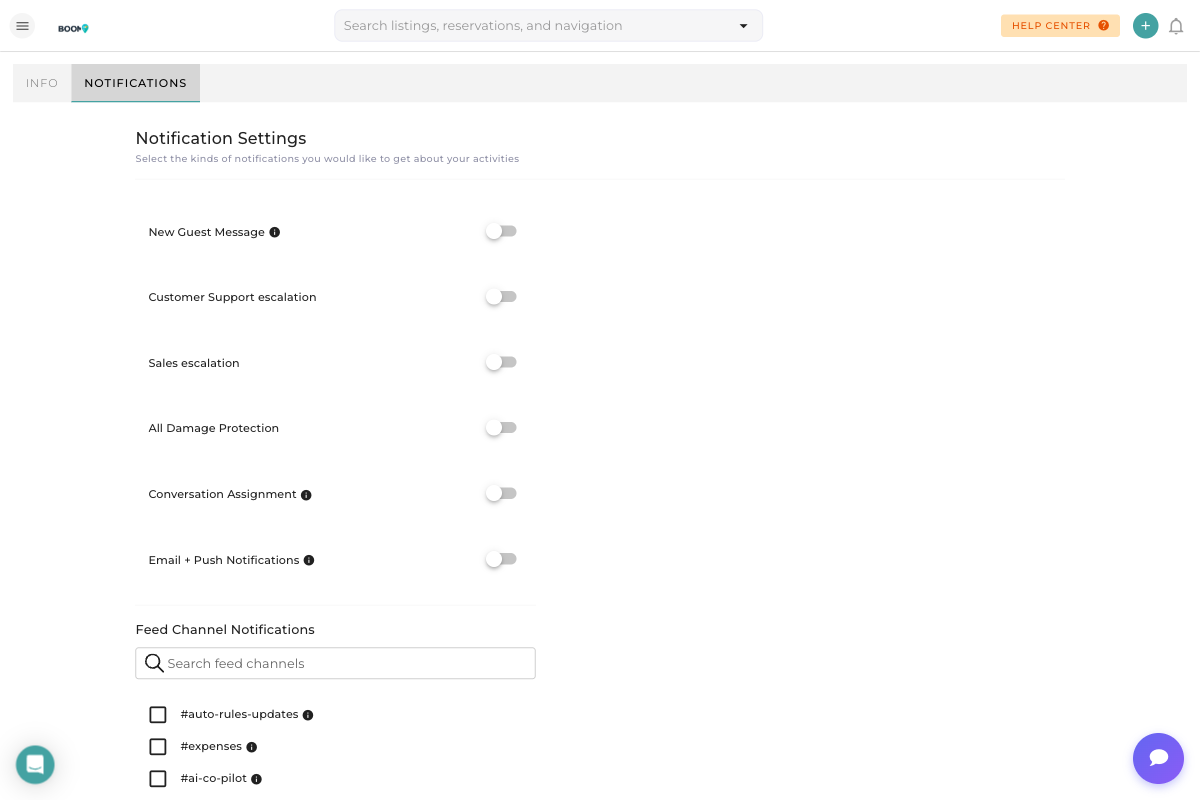Select the NOTIFICATIONS tab
Viewport: 1200px width, 800px height.
(135, 83)
